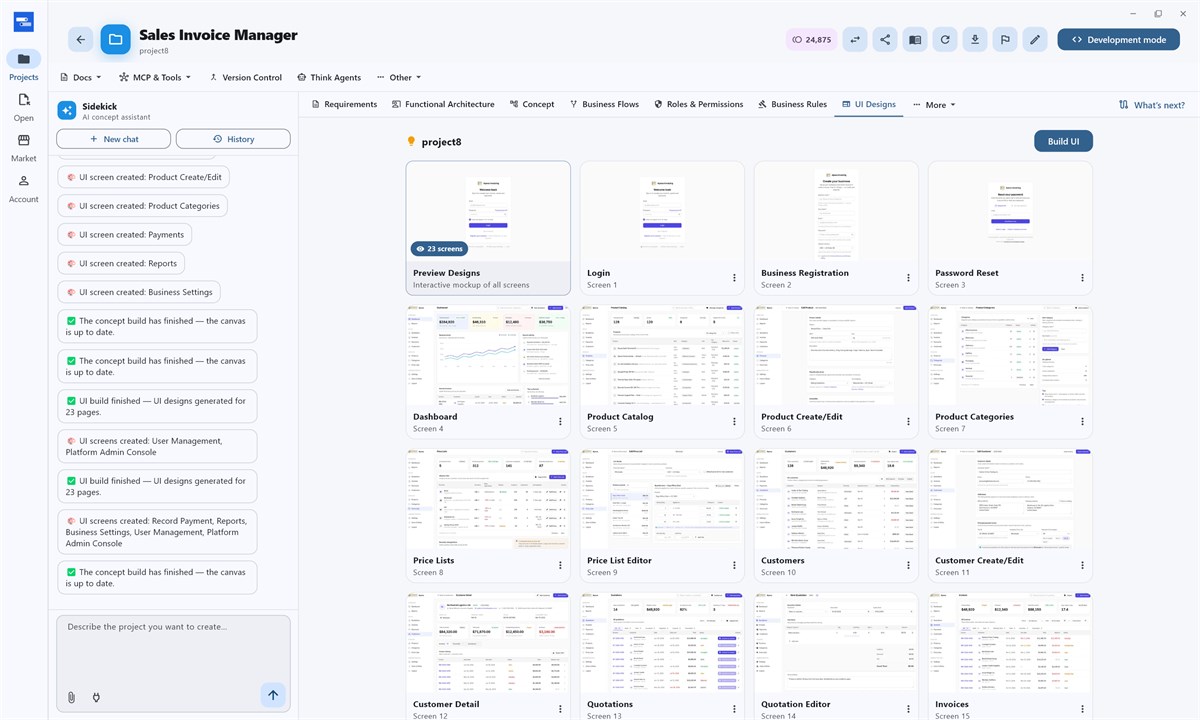Expand the MCP & Tools dropdown
Screen dimensions: 1200x720
pyautogui.click(x=155, y=77)
